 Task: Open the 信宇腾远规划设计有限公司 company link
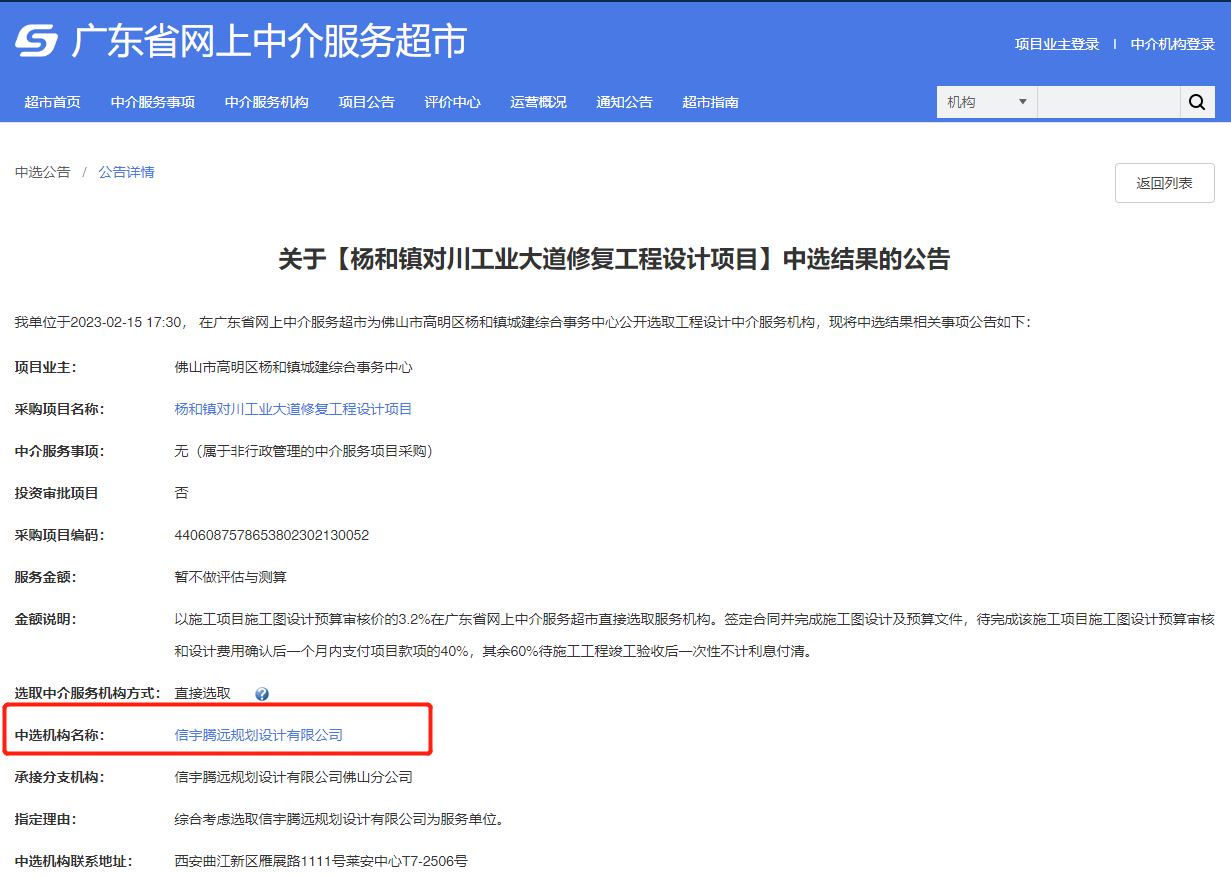click(x=258, y=734)
